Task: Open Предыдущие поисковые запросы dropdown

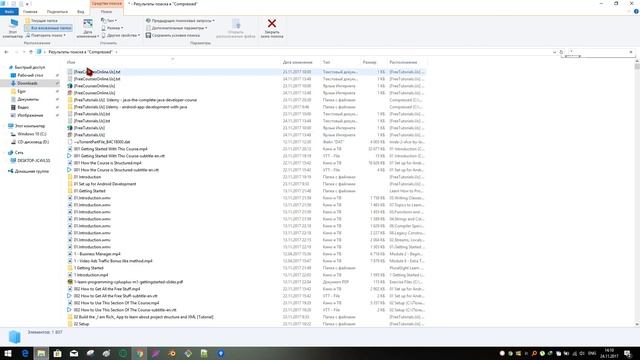Action: [180, 20]
